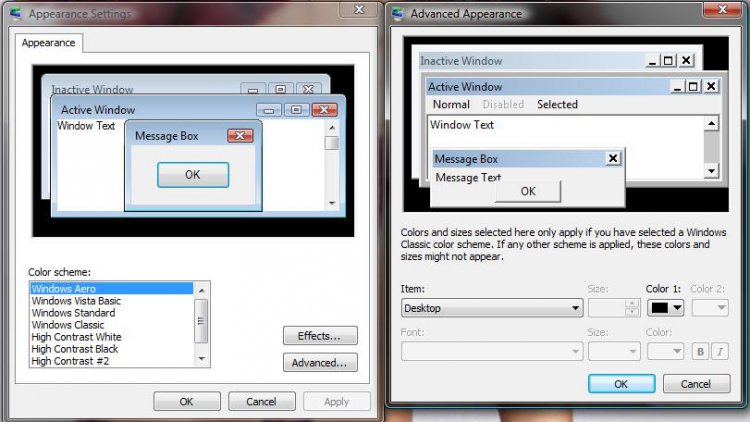The width and height of the screenshot is (750, 422).
Task: Click Disabled menu item in preview
Action: [503, 104]
